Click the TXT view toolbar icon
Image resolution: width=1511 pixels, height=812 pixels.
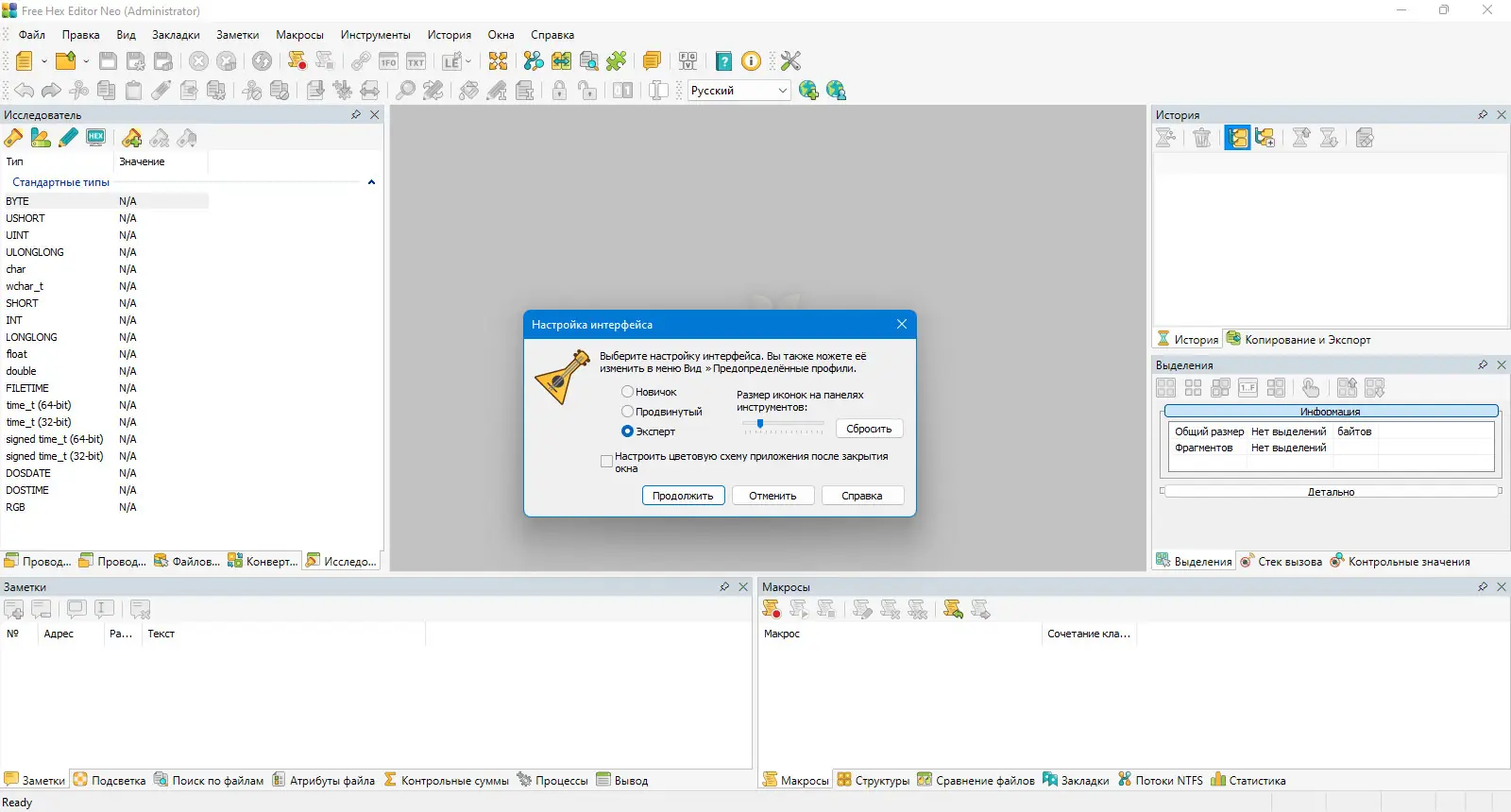[416, 61]
